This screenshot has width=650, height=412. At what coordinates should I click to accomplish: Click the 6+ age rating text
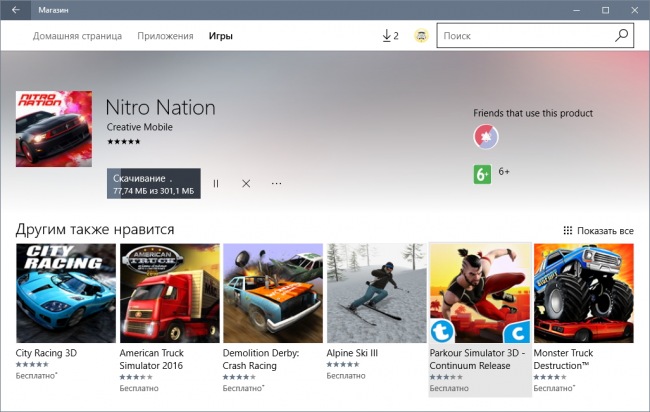pos(504,172)
